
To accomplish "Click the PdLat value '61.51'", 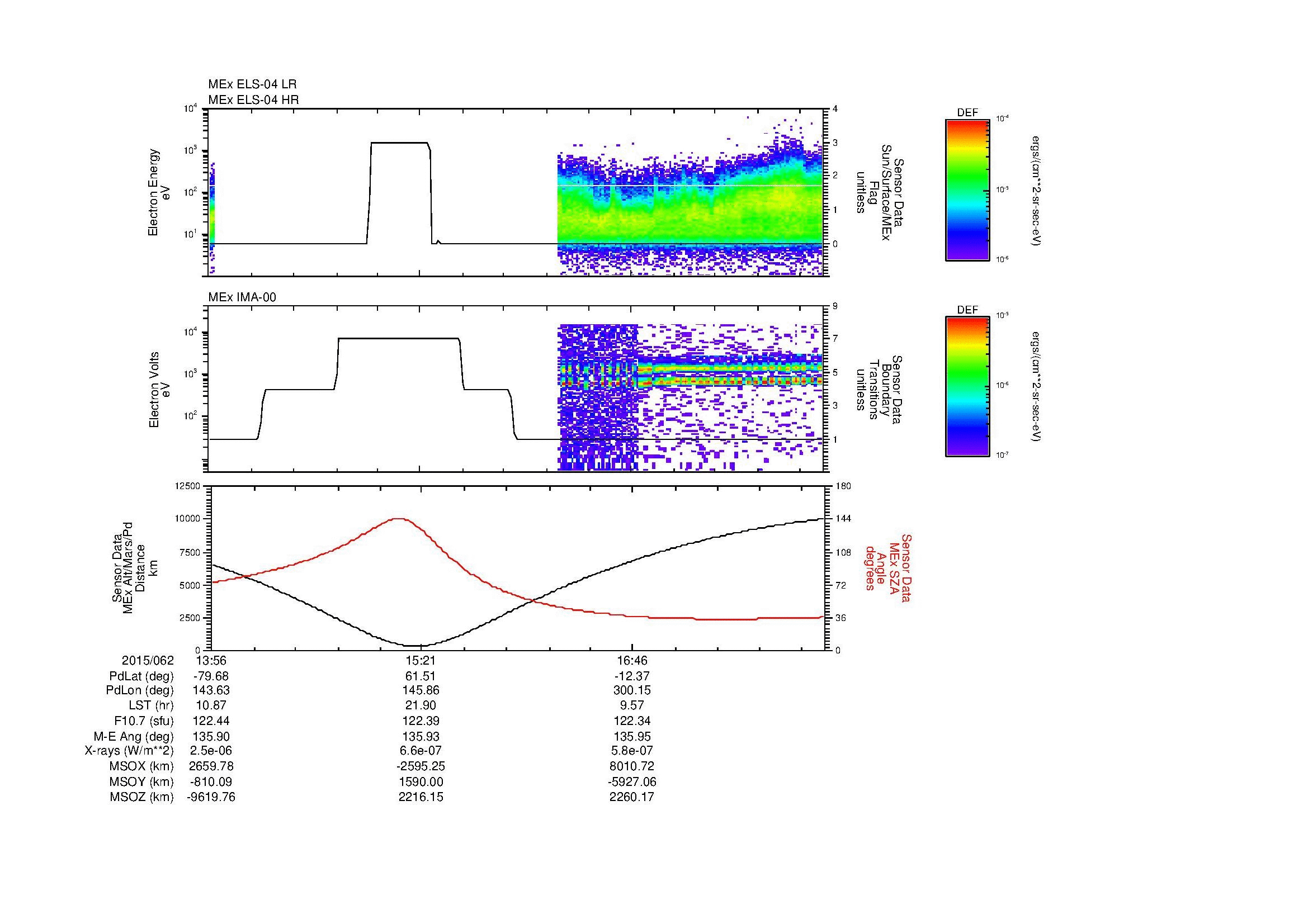I will (421, 676).
